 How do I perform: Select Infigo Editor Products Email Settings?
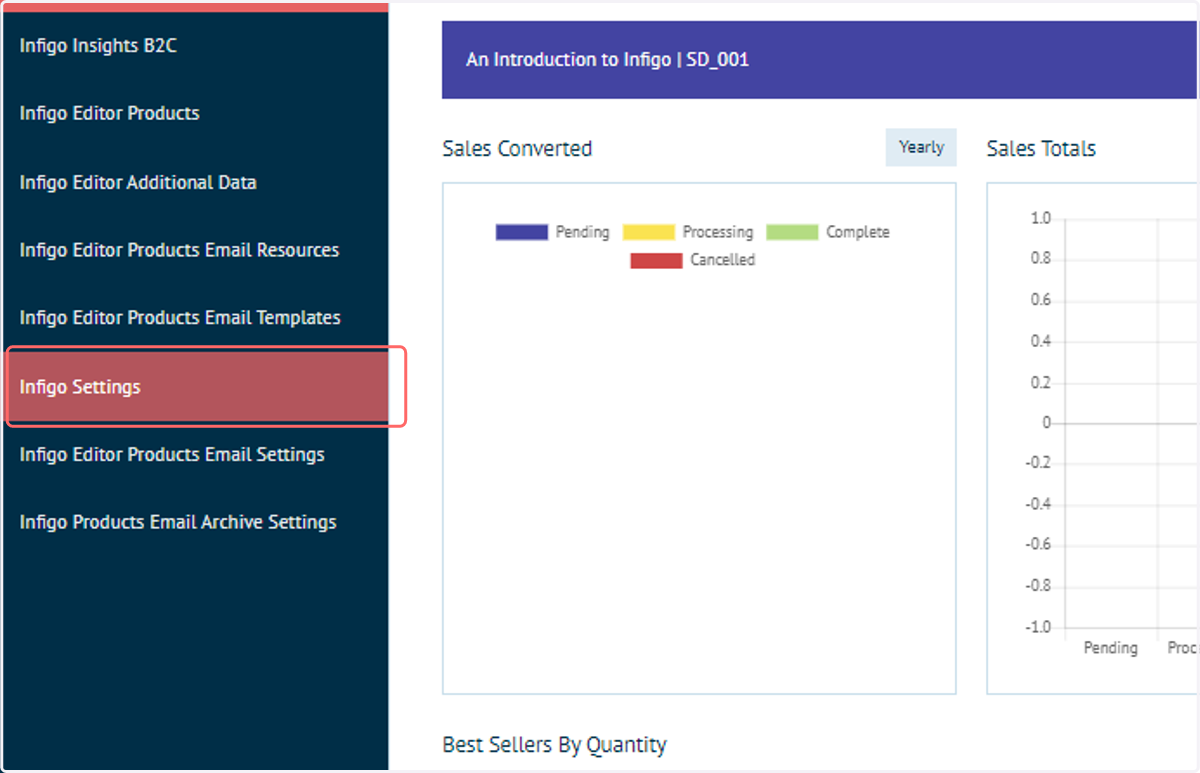[x=172, y=454]
